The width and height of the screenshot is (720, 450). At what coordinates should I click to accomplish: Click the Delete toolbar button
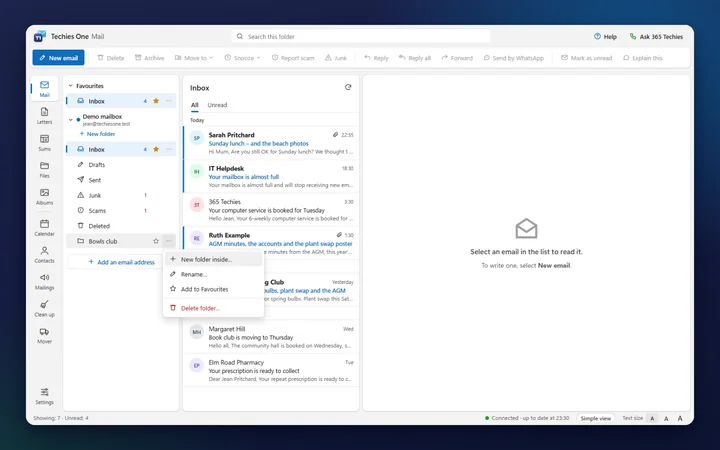coord(111,58)
